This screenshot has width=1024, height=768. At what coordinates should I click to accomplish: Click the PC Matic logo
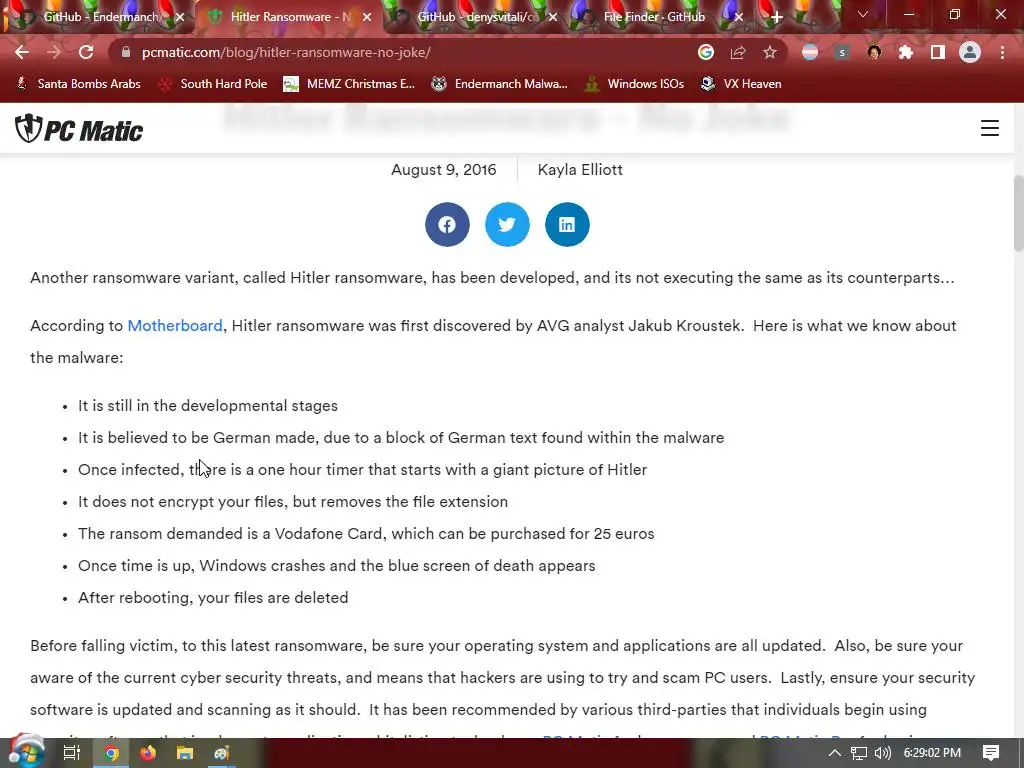coord(79,129)
